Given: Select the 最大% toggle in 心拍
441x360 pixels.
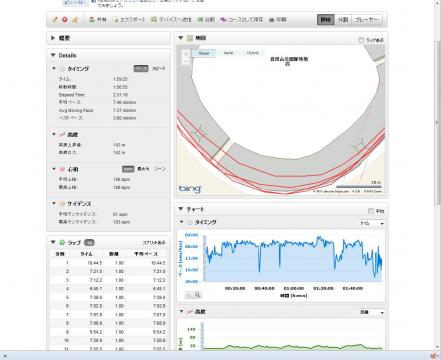Looking at the screenshot, I should (x=143, y=169).
